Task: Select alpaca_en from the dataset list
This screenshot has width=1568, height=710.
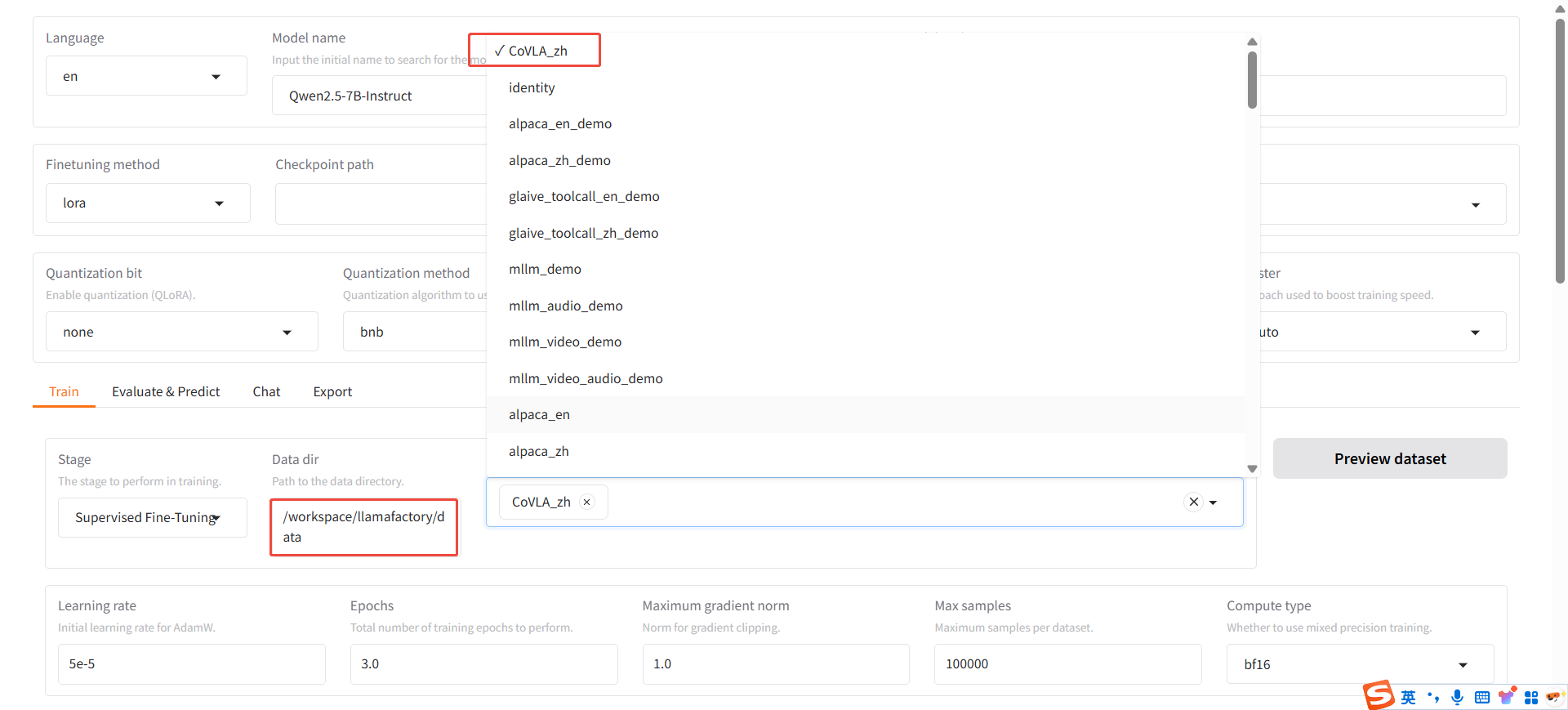Action: click(539, 415)
